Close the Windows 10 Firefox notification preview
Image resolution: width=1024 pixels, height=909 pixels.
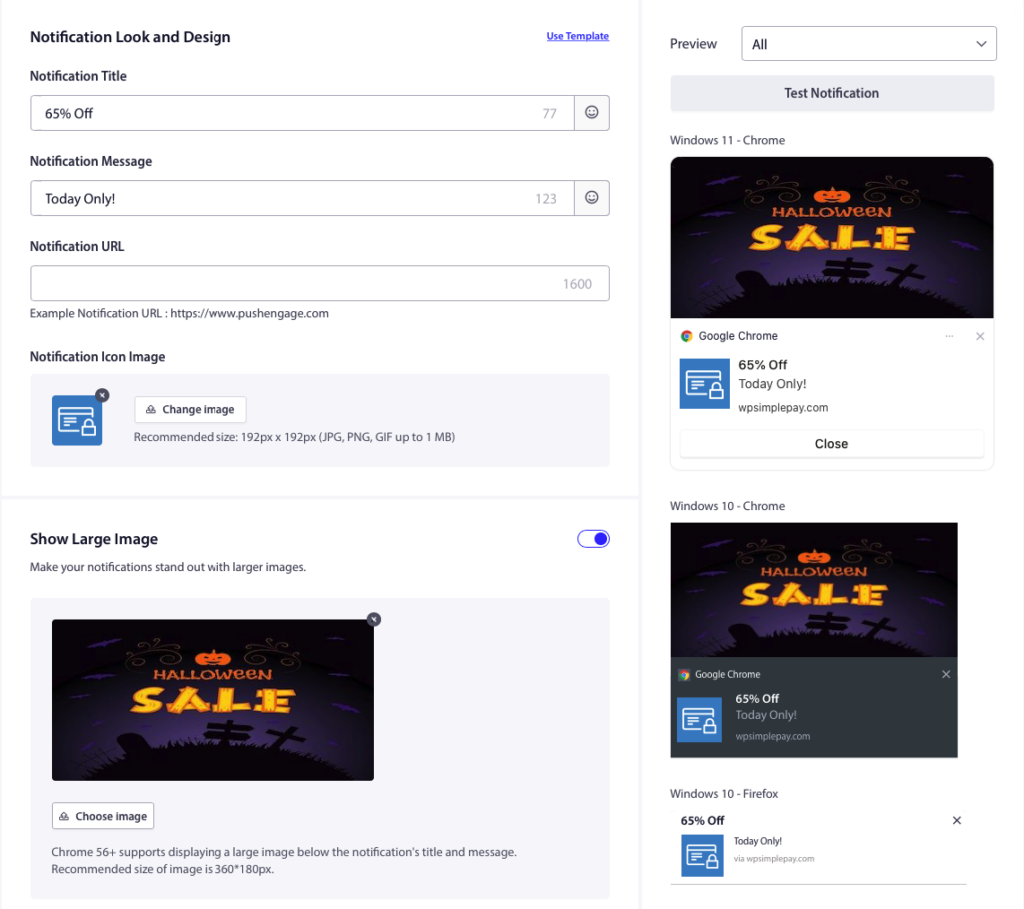(x=956, y=821)
